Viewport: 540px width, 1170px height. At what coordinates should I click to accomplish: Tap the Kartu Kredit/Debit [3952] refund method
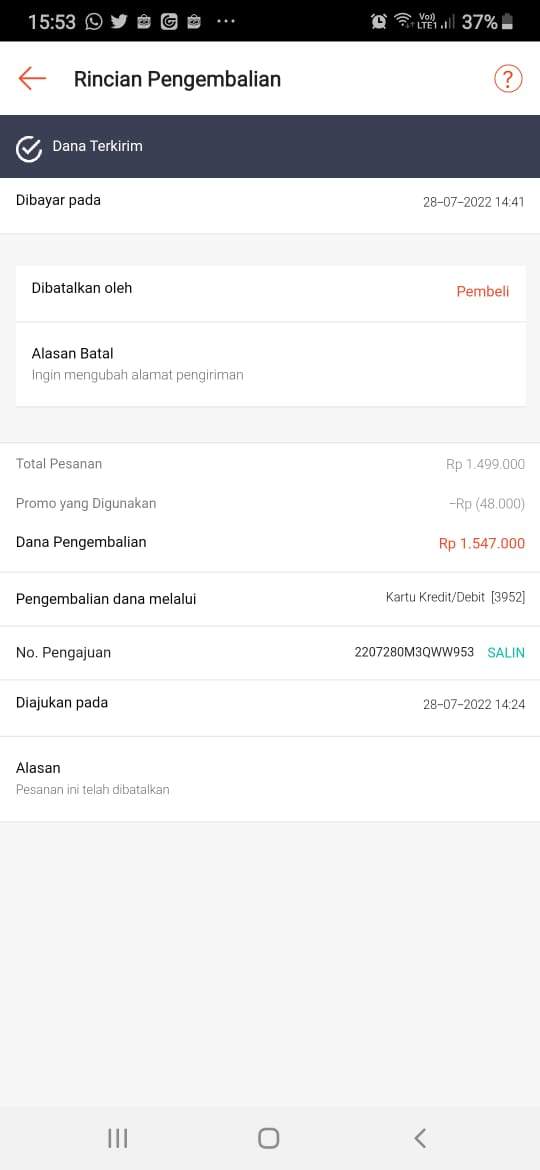455,597
